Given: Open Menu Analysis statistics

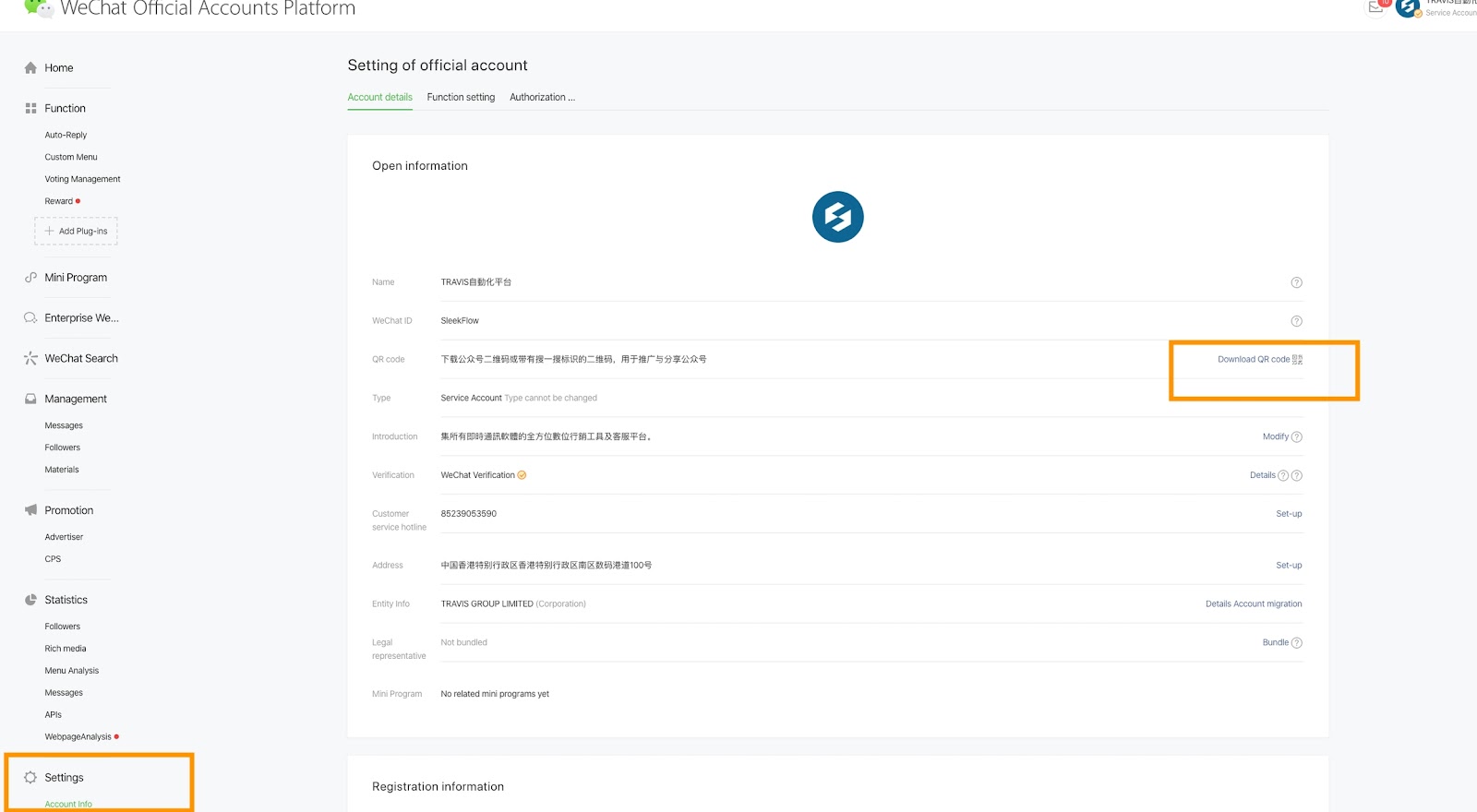Looking at the screenshot, I should tap(72, 671).
